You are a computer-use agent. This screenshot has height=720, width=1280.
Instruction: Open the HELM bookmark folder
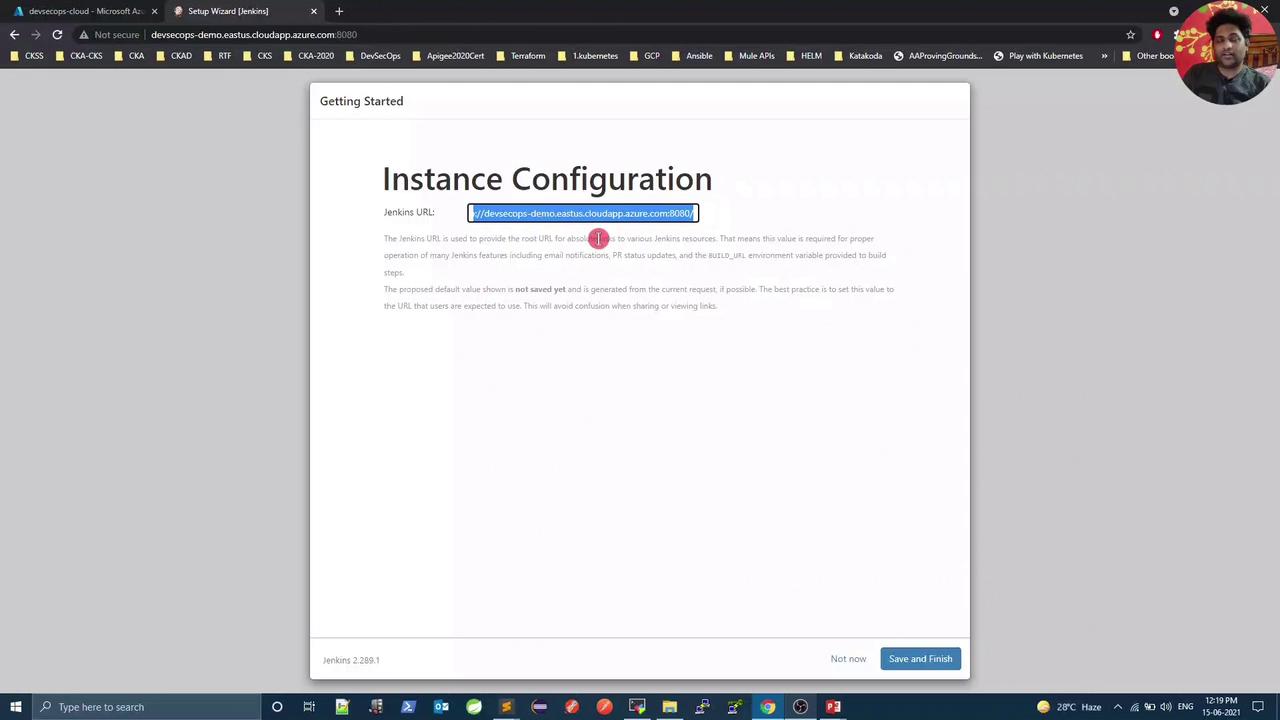(804, 56)
